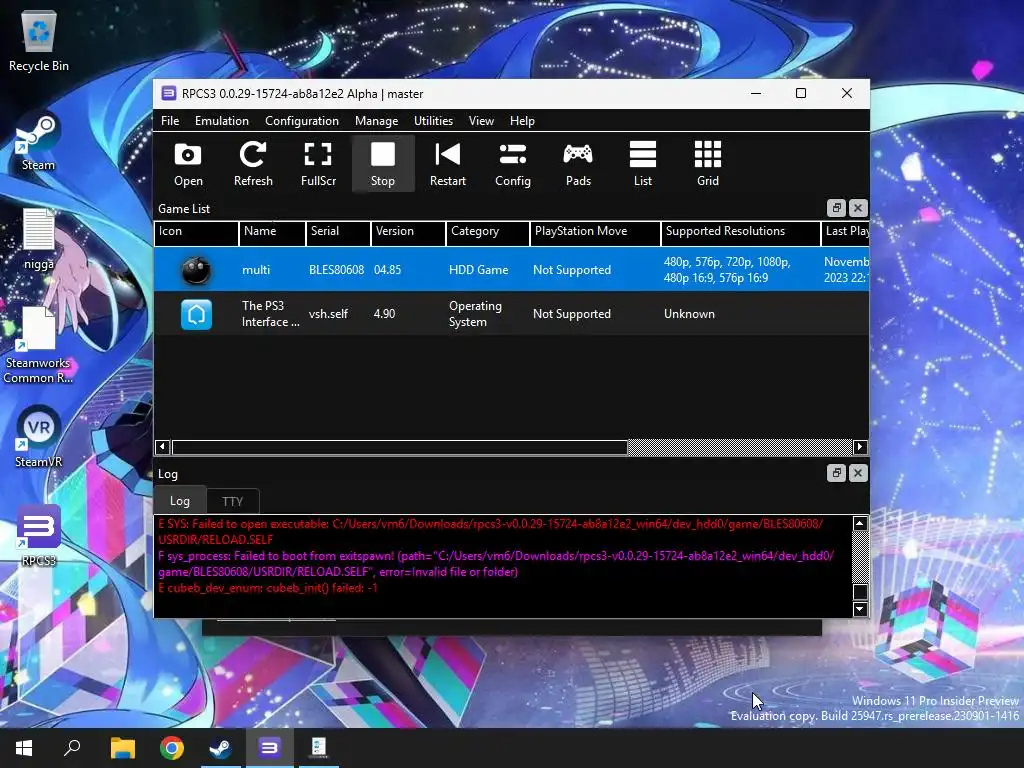Image resolution: width=1024 pixels, height=768 pixels.
Task: Select the multi game icon
Action: pyautogui.click(x=196, y=270)
